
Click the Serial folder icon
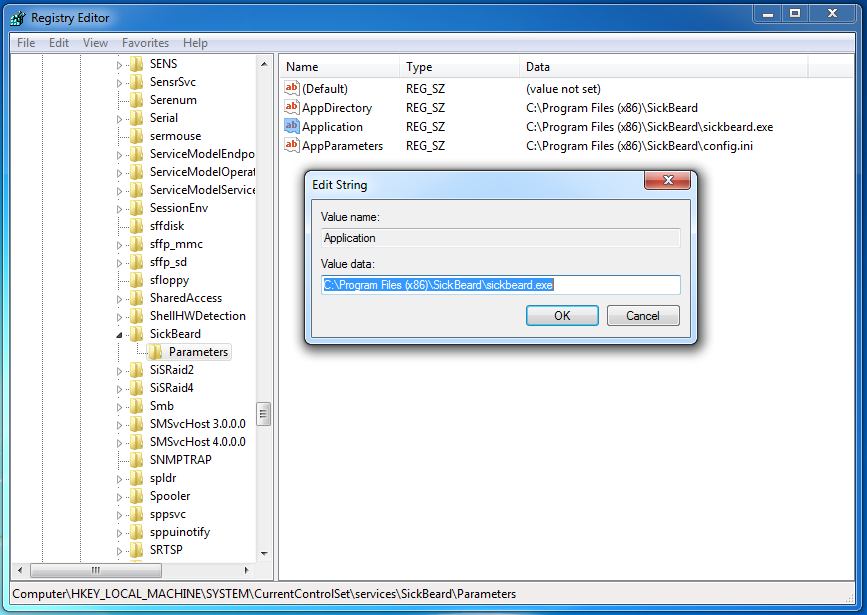click(137, 118)
